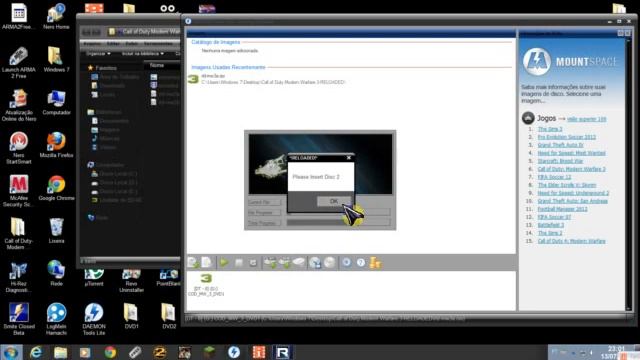Click McAfee Security Scan desktop icon
Screen dimensions: 640x360
(19, 191)
